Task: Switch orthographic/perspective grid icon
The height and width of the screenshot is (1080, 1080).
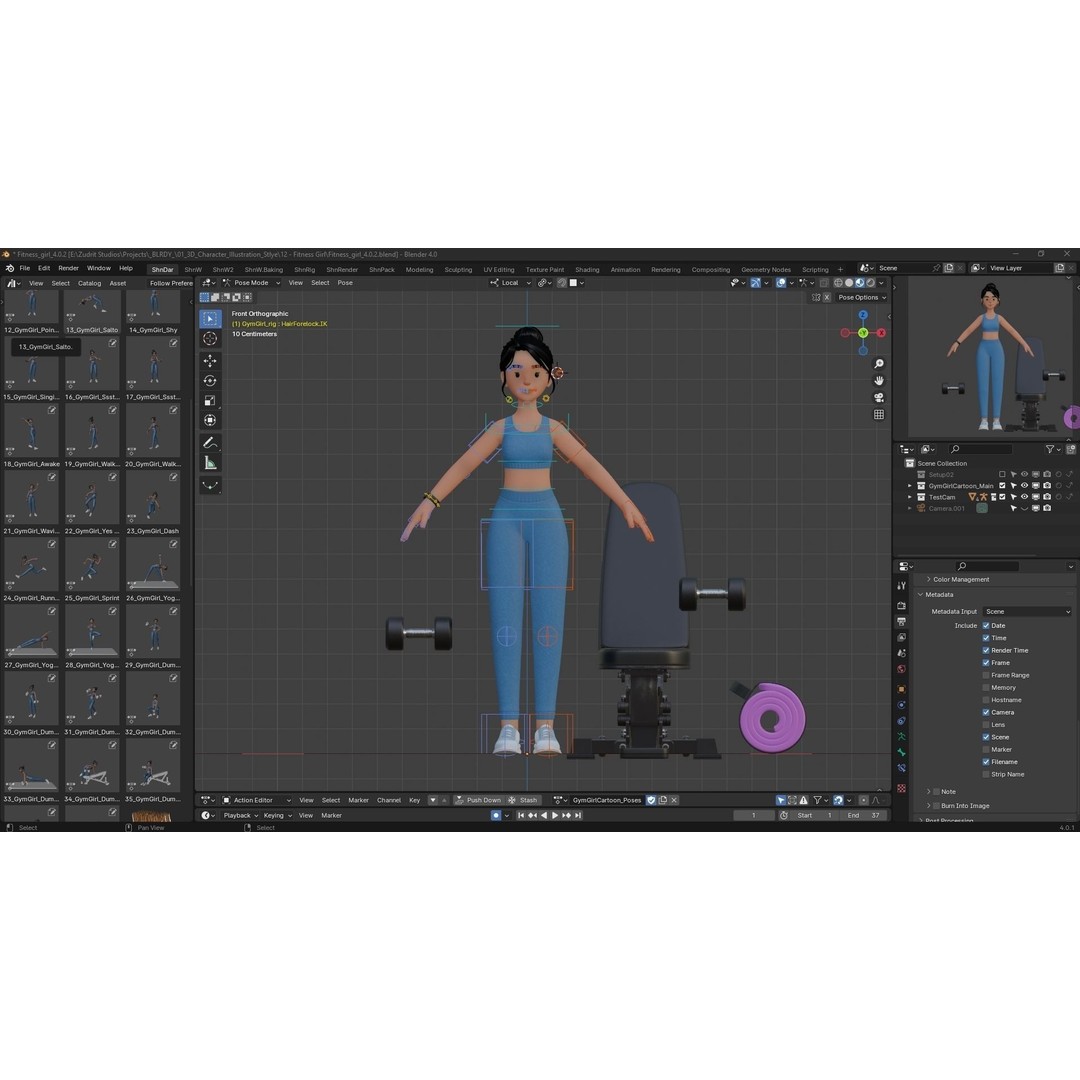Action: (879, 415)
